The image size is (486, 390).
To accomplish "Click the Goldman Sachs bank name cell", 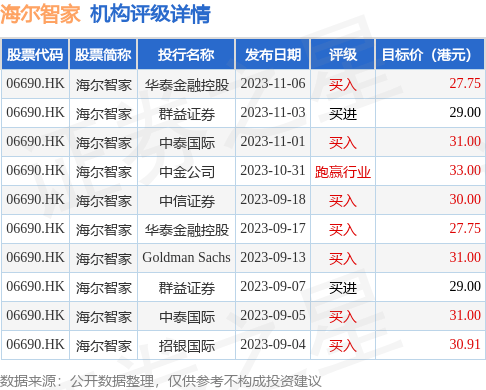I will 186,258.
